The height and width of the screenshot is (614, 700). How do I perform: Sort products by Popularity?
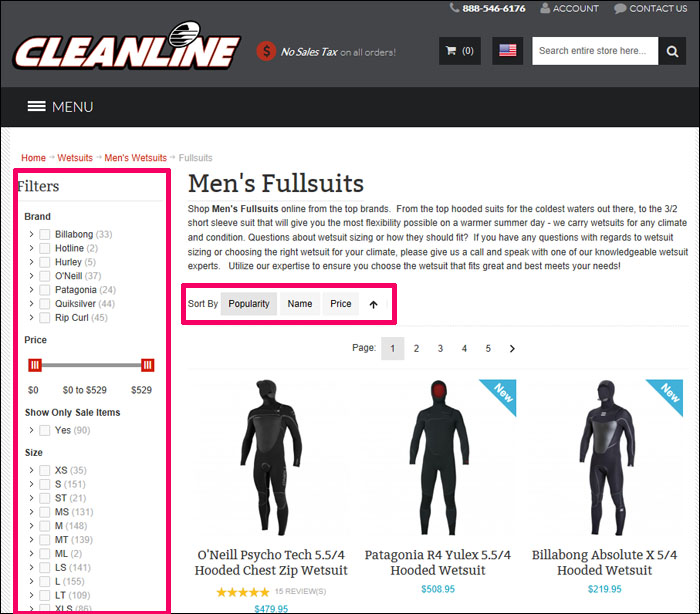(249, 304)
